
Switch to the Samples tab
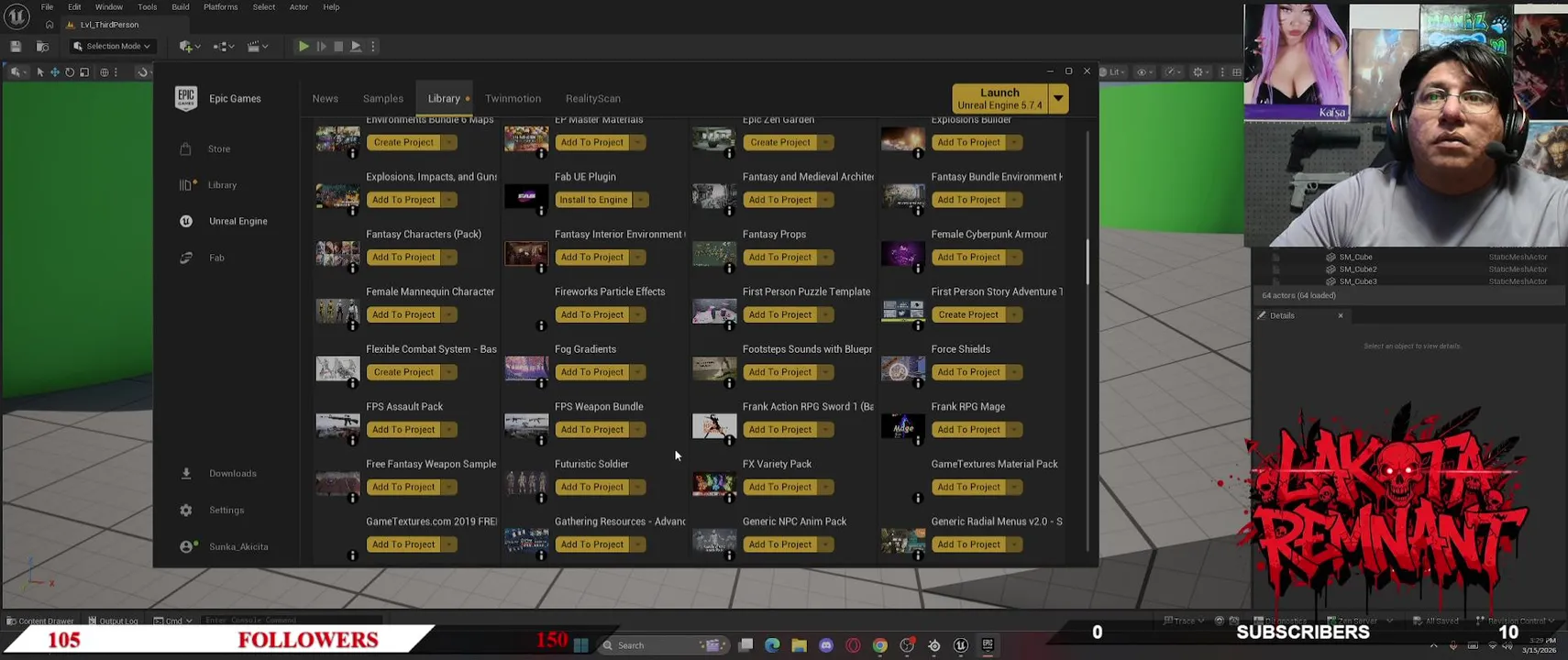[x=383, y=98]
